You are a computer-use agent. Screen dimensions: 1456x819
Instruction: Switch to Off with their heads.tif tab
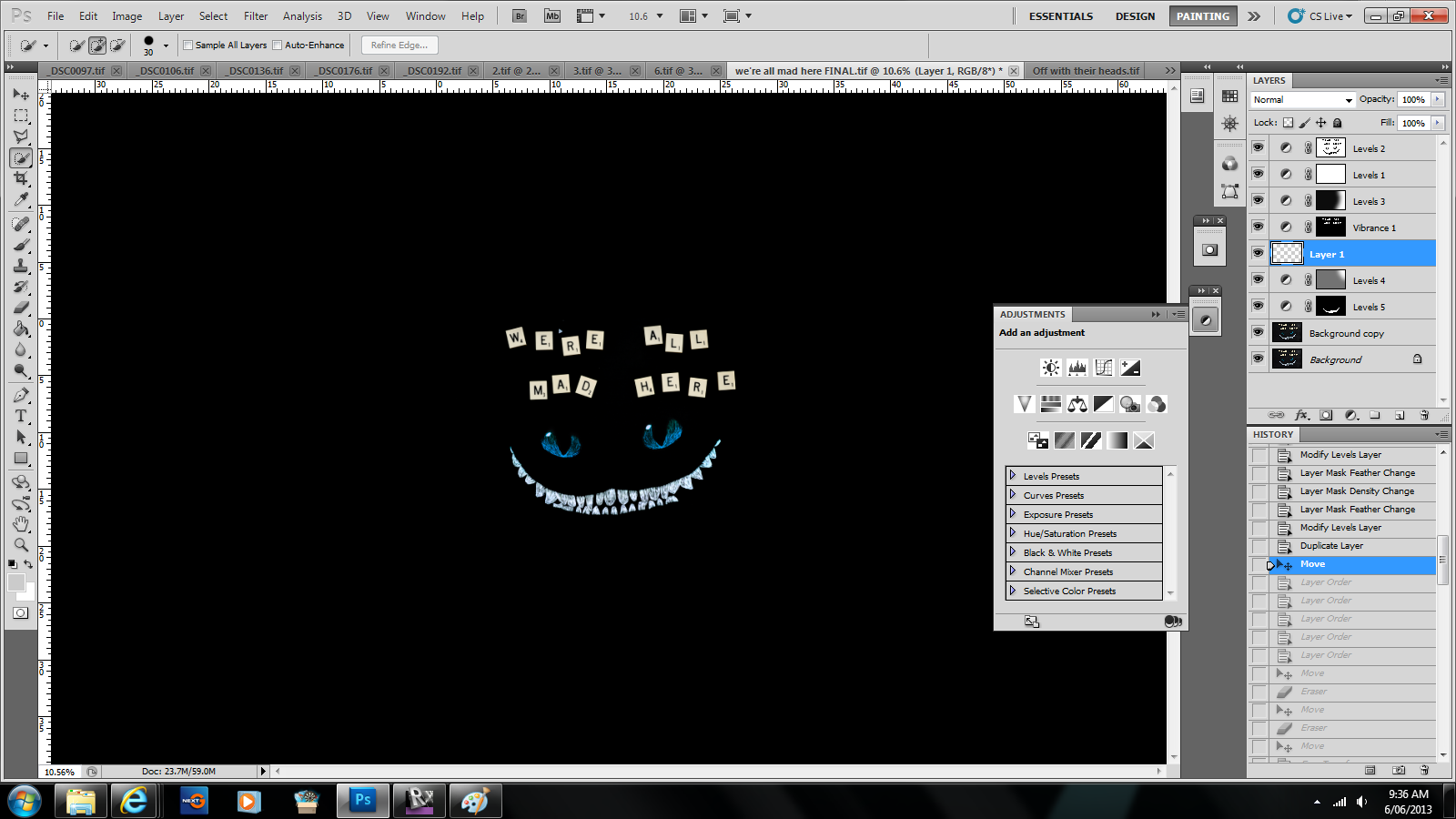[1086, 70]
